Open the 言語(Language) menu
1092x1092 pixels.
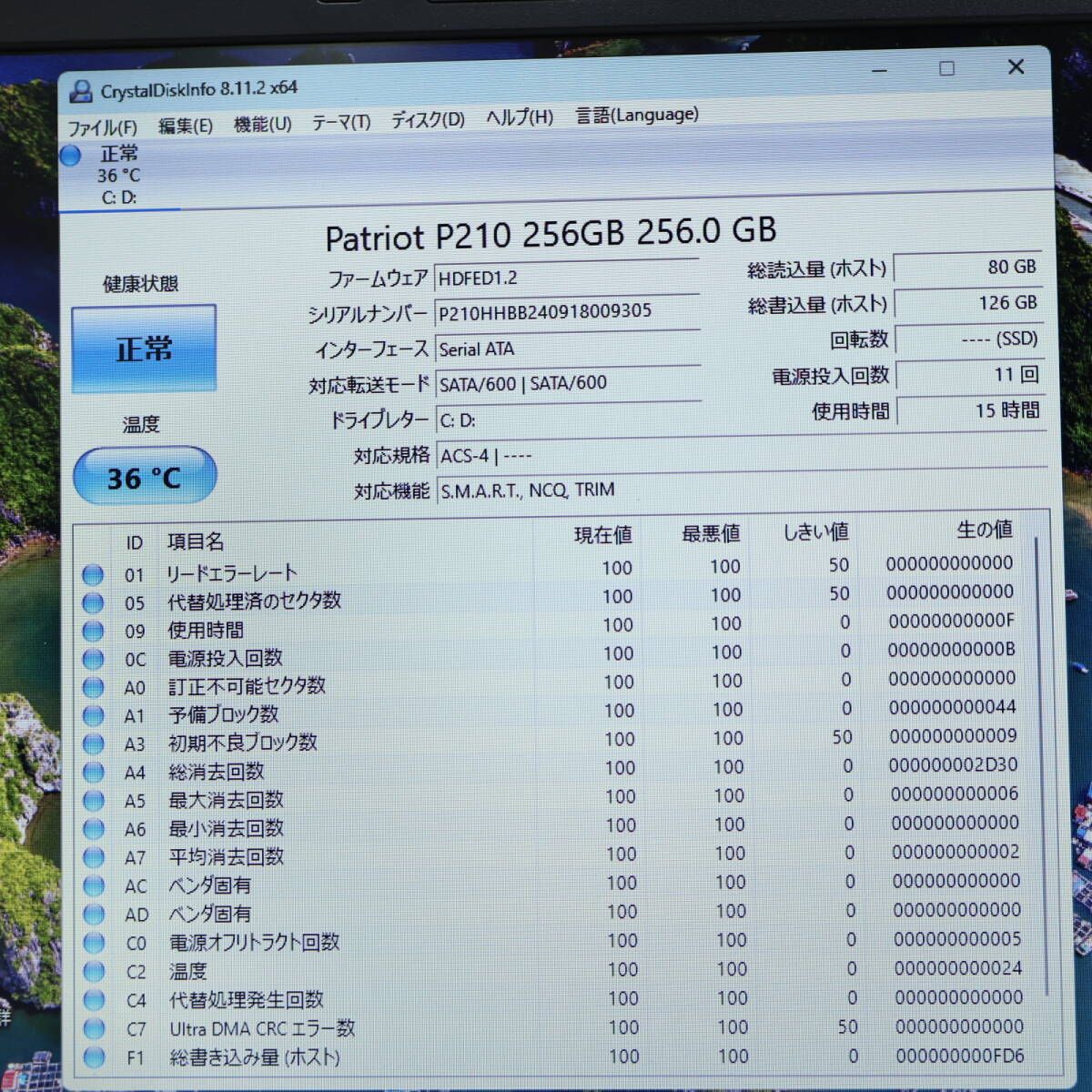(x=637, y=115)
